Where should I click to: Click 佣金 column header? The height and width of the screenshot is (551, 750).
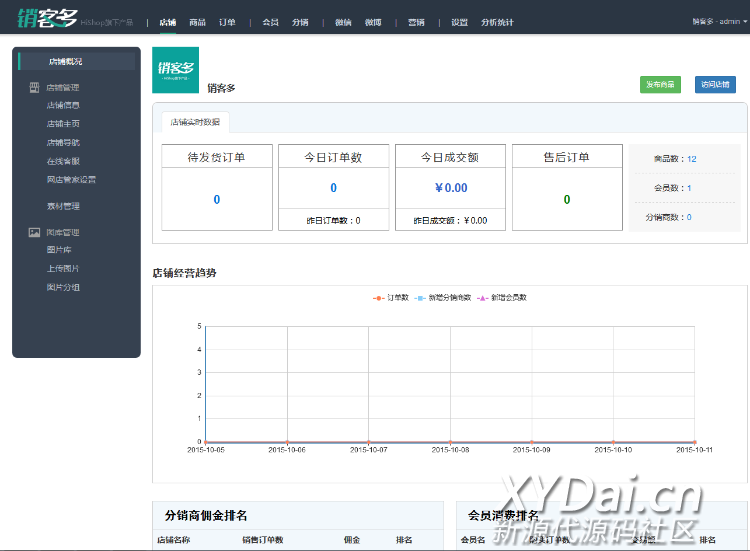352,540
